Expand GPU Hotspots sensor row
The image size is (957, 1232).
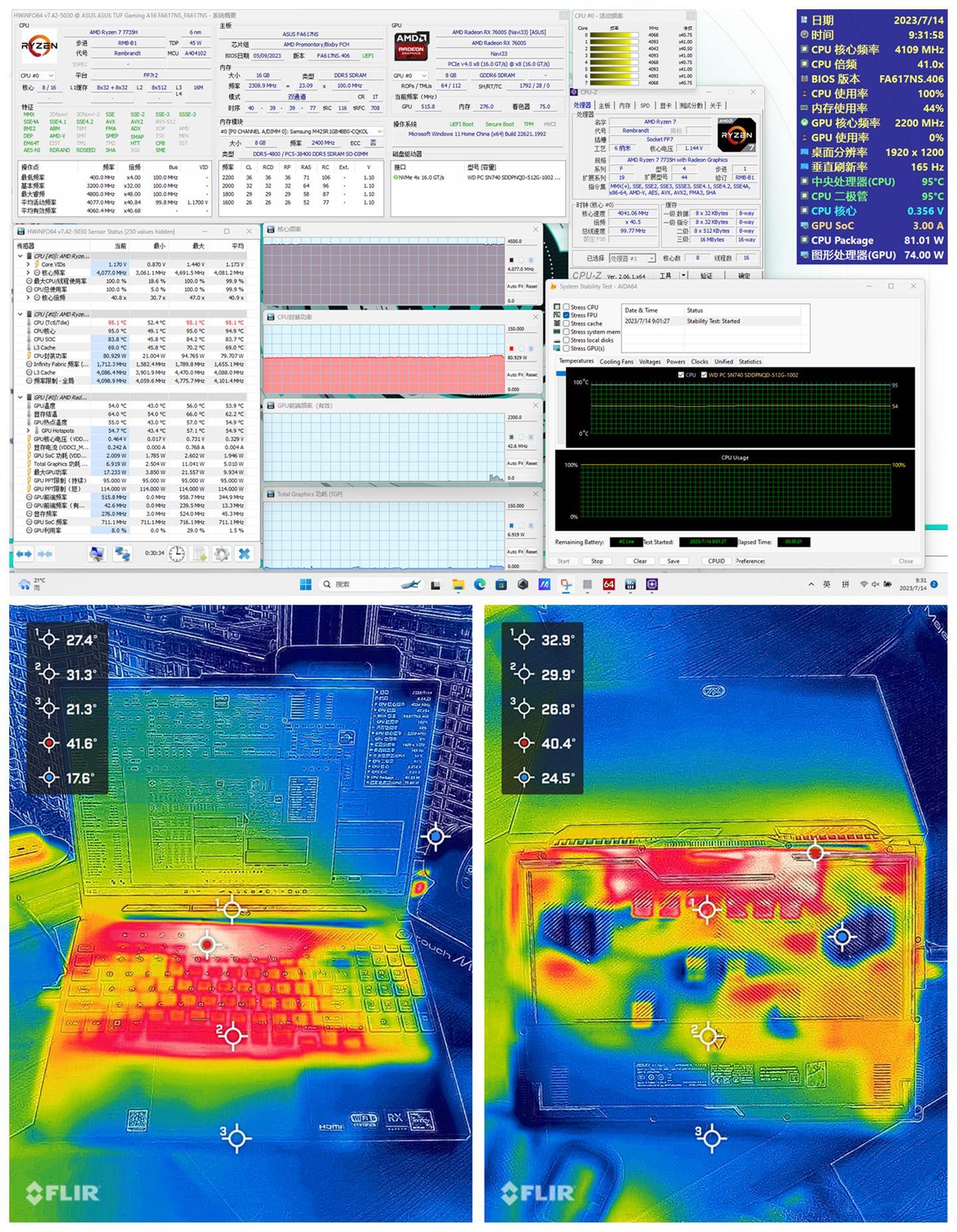click(28, 431)
